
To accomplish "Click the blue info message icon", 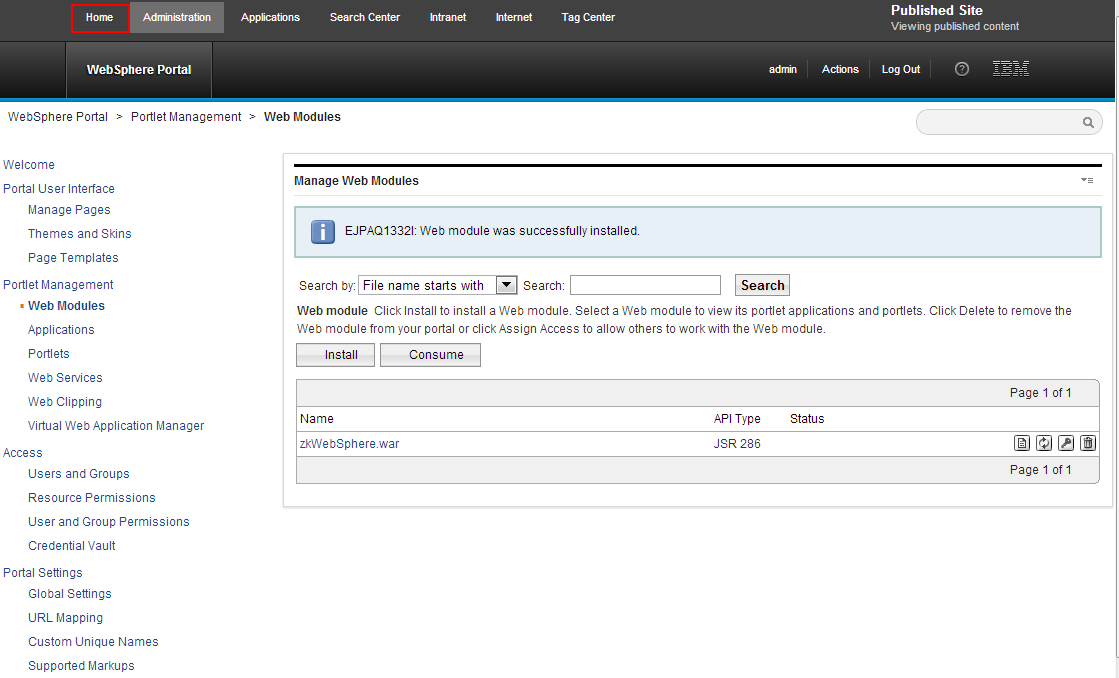I will 323,232.
